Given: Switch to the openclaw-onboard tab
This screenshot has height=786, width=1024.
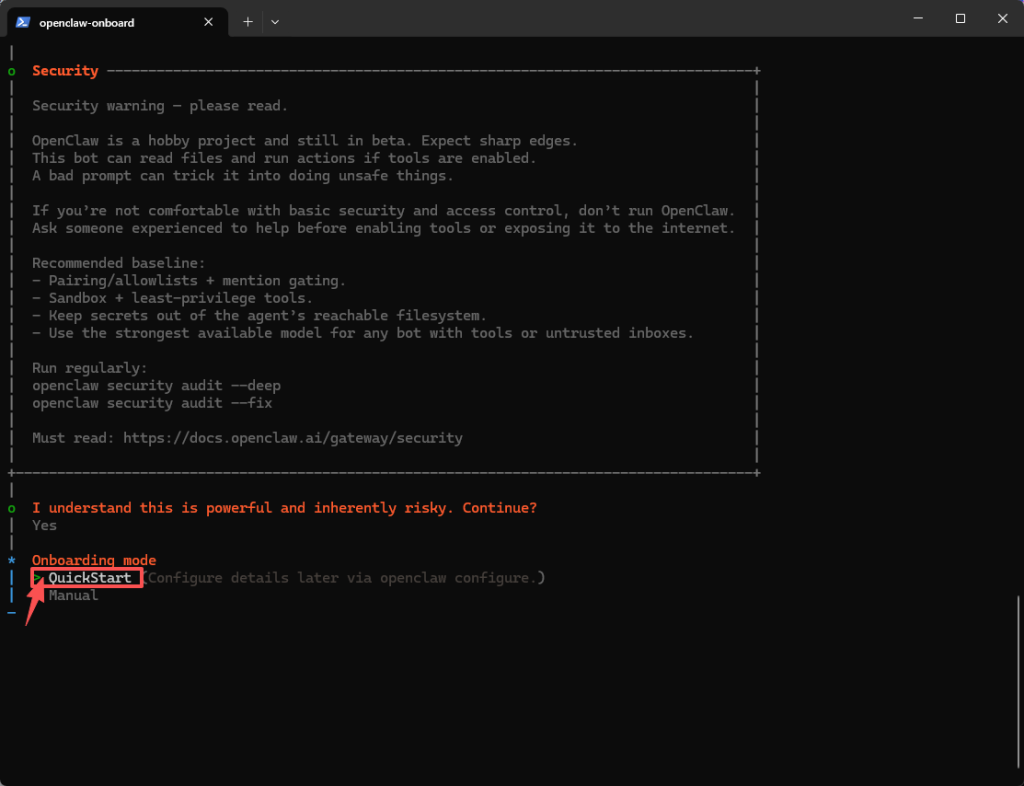Looking at the screenshot, I should 118,22.
